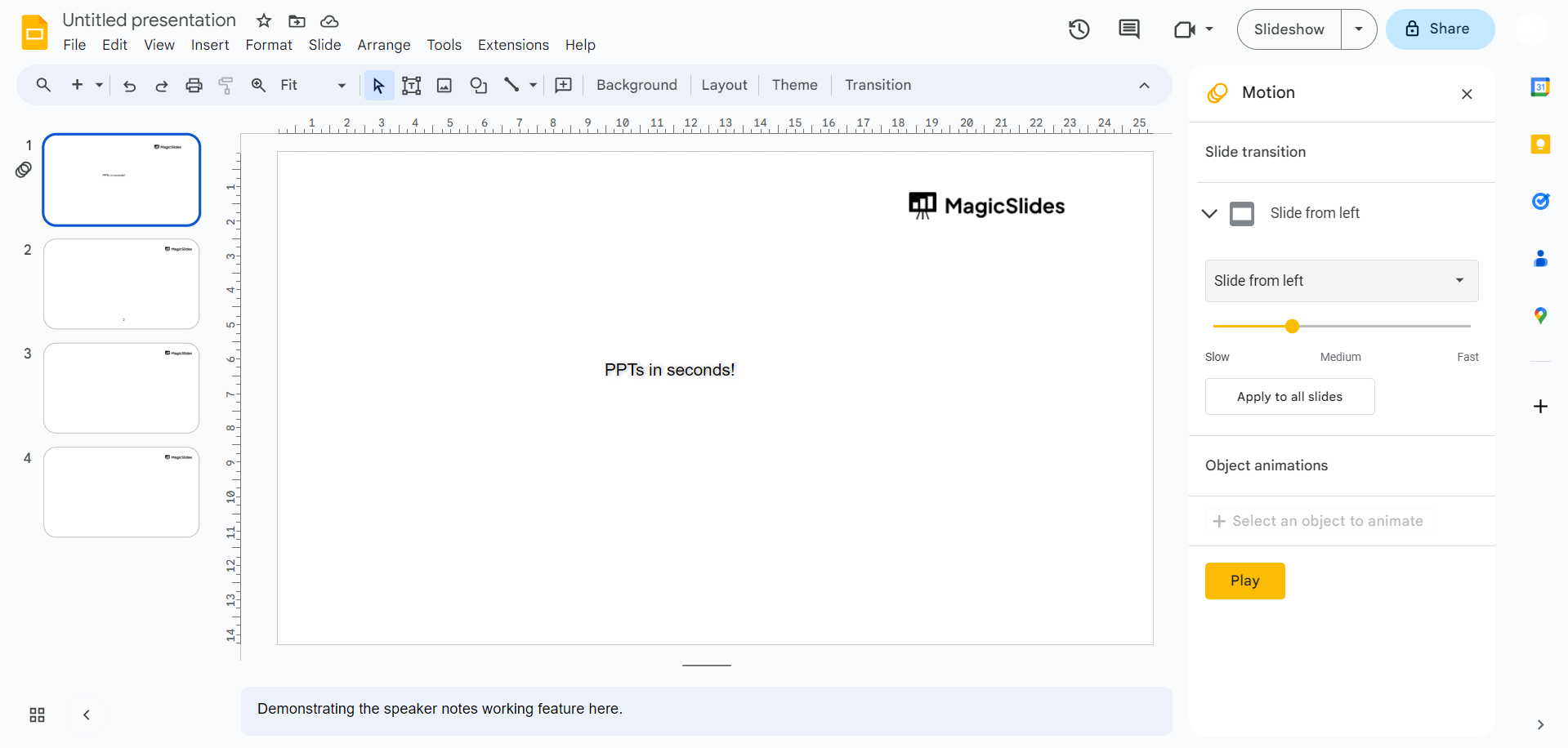Star the Untitled presentation

pos(264,21)
